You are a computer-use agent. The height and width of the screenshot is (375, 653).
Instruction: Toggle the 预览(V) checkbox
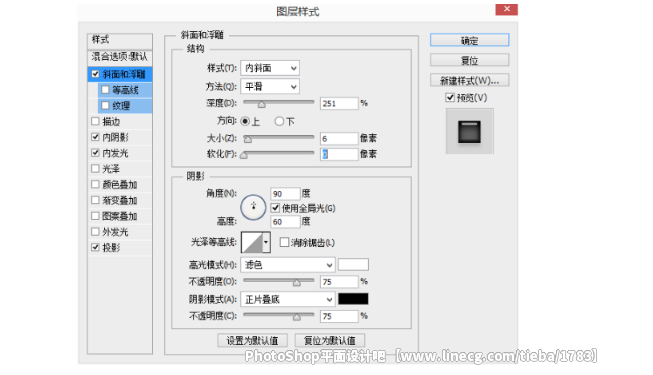pyautogui.click(x=450, y=98)
